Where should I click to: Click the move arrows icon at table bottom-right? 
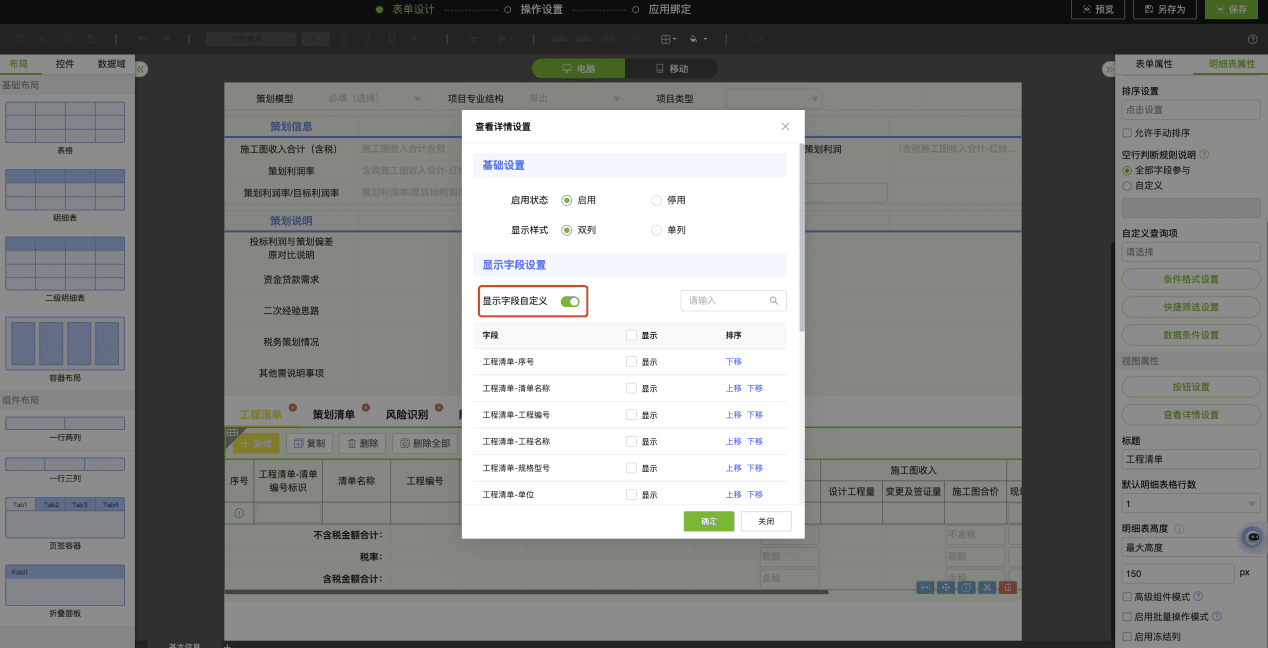pos(945,587)
